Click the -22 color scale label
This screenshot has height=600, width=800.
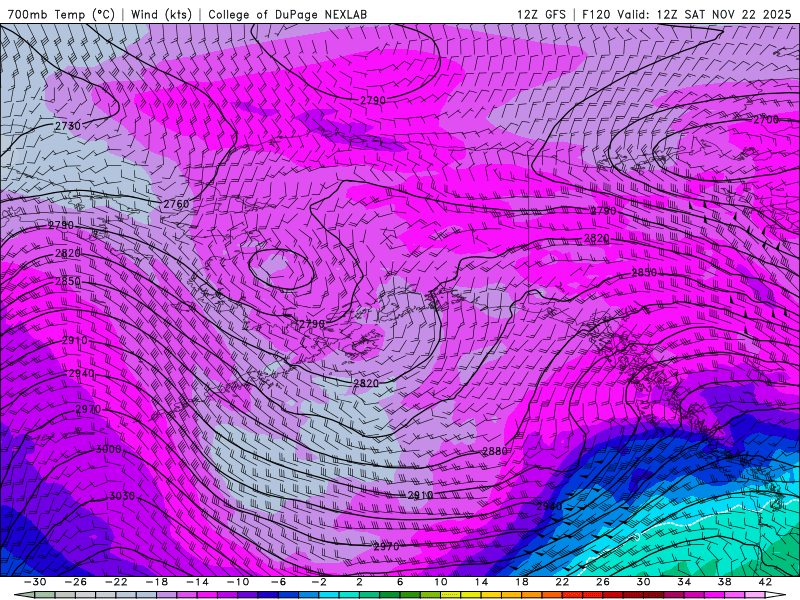click(116, 582)
